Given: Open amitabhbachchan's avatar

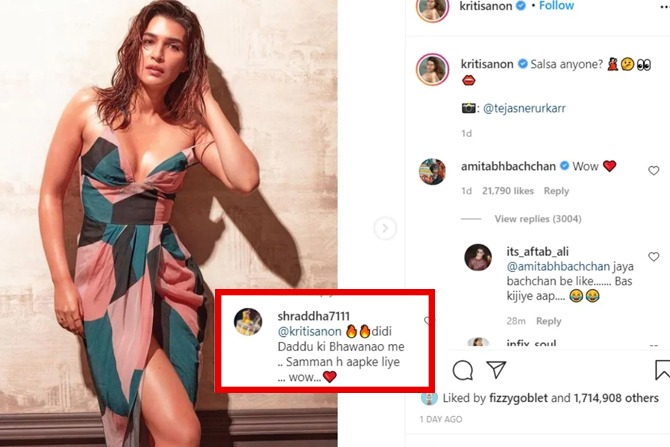Looking at the screenshot, I should [432, 171].
